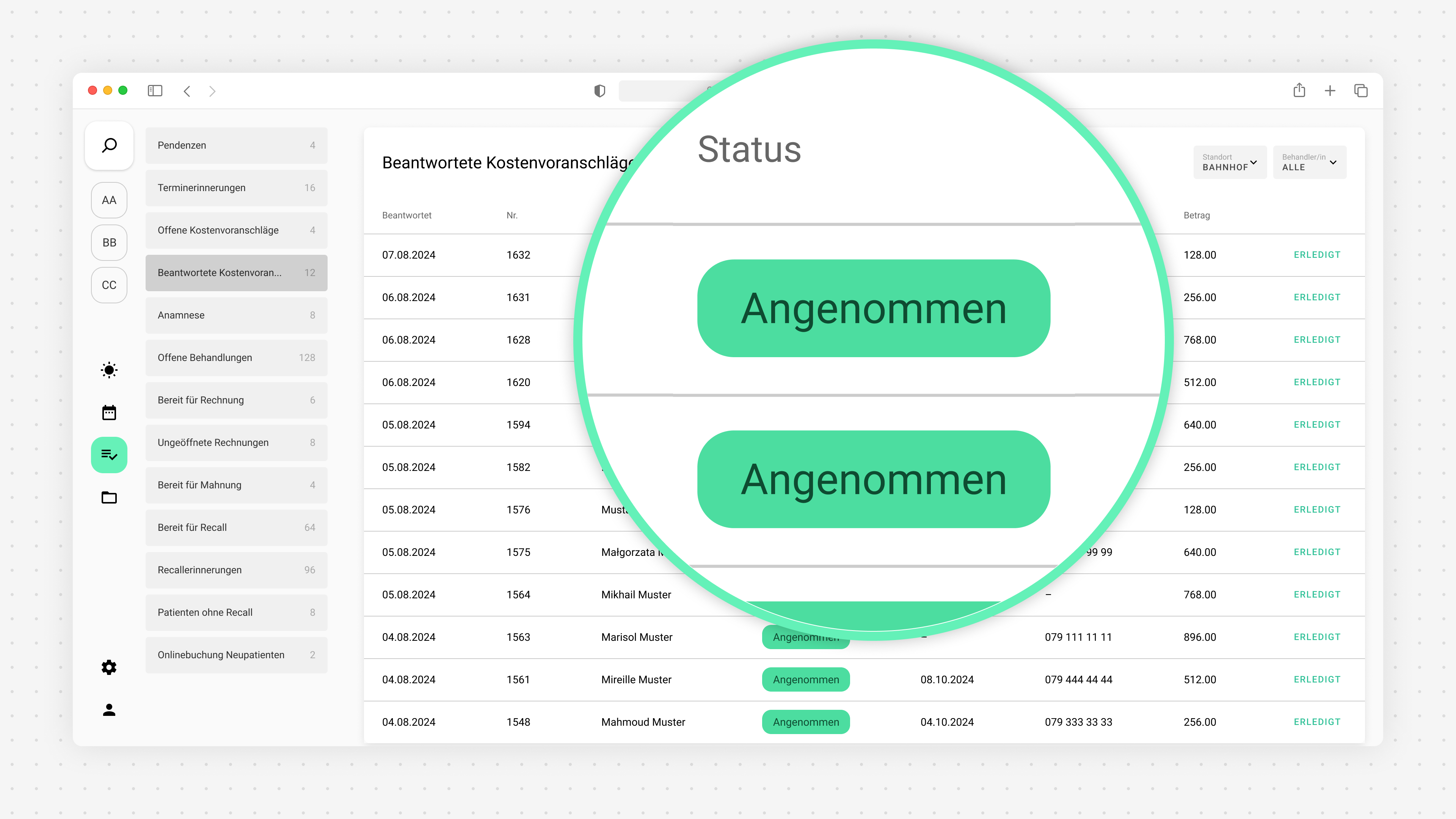The width and height of the screenshot is (1456, 819).
Task: Select the Bereit für Rechnung entry
Action: (x=236, y=400)
